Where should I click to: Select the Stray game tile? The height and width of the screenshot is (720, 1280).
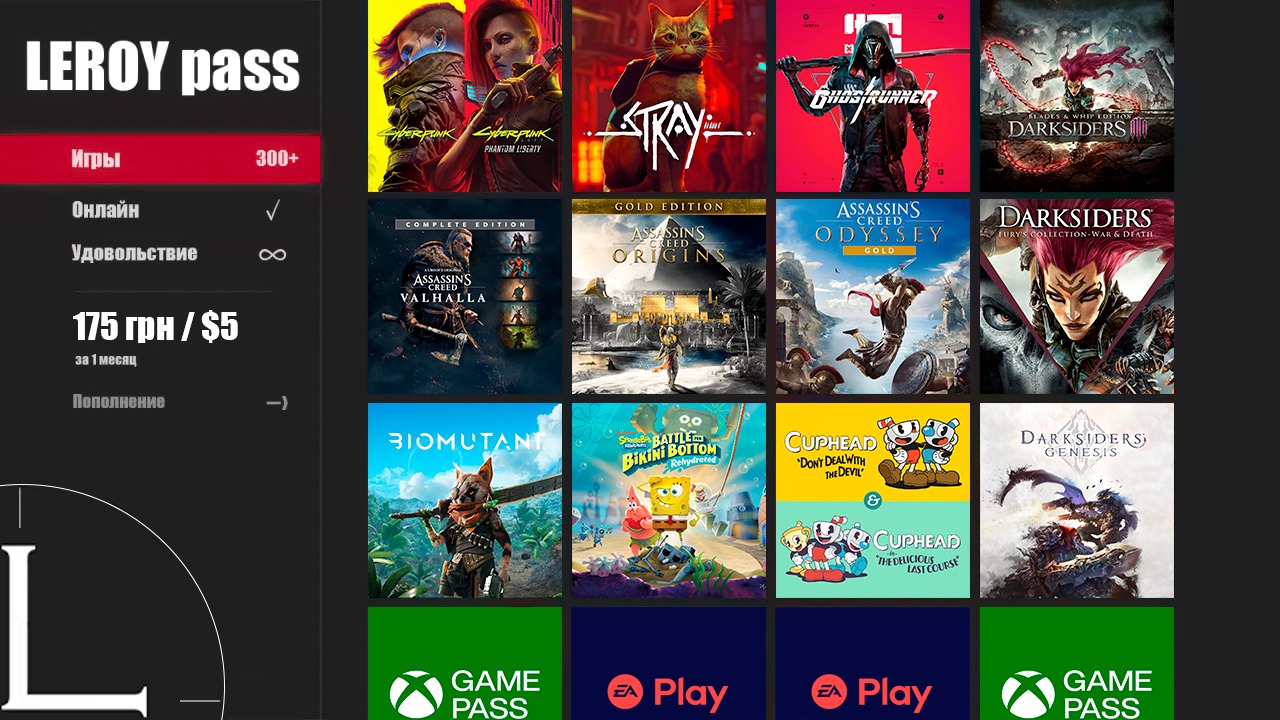click(669, 96)
